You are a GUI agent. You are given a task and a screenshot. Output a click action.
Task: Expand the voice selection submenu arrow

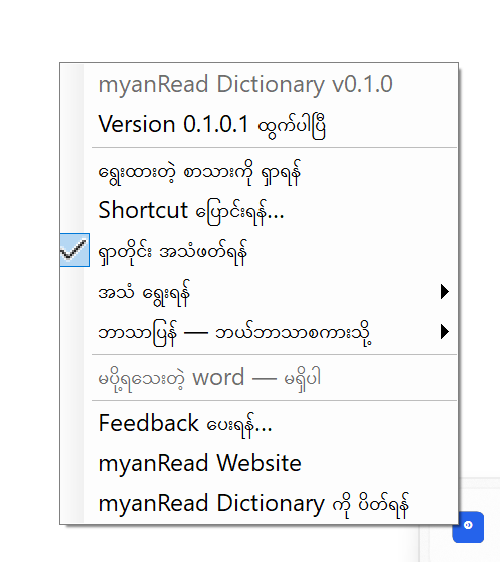pyautogui.click(x=444, y=291)
